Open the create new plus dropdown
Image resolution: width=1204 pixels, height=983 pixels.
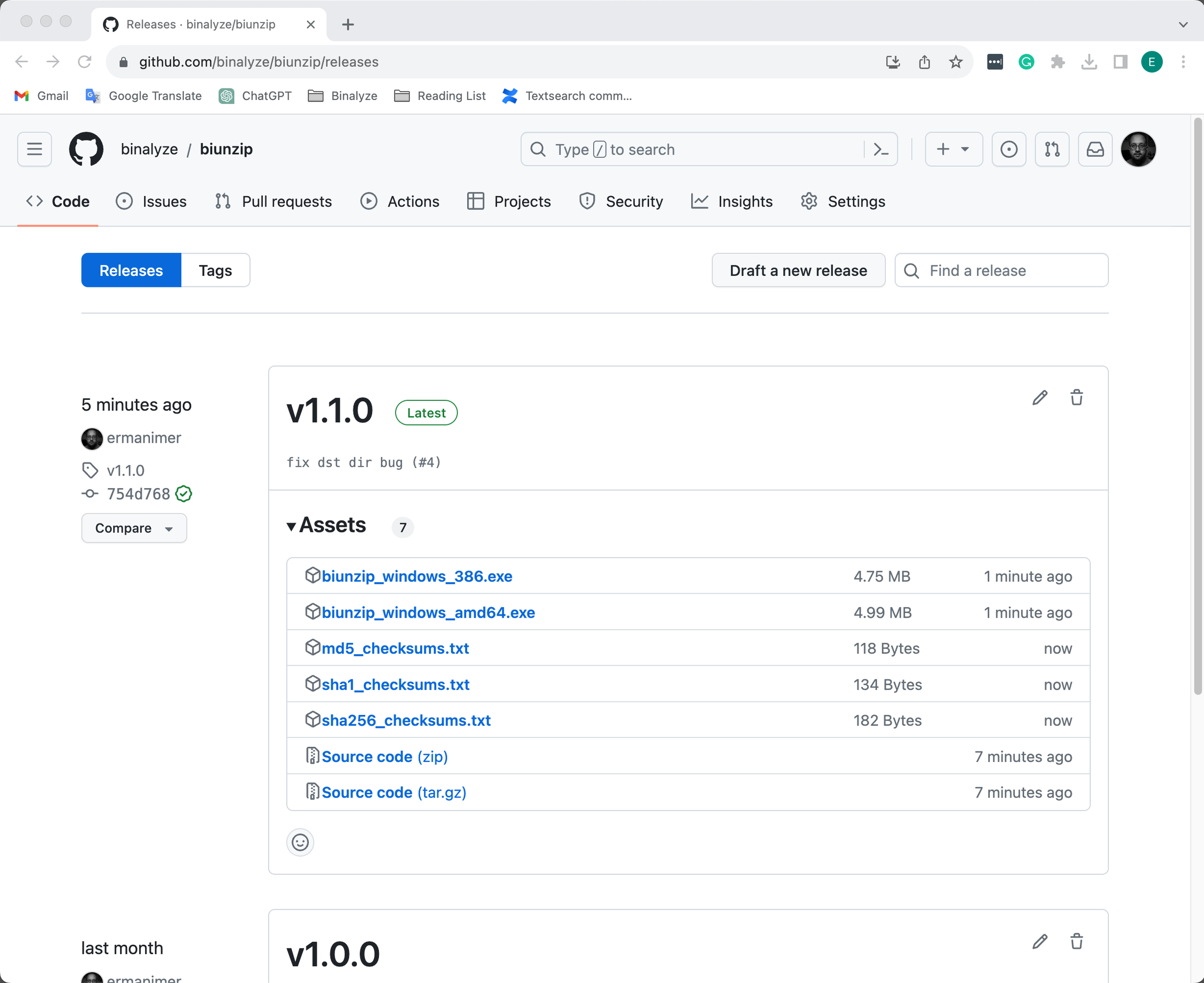click(953, 149)
